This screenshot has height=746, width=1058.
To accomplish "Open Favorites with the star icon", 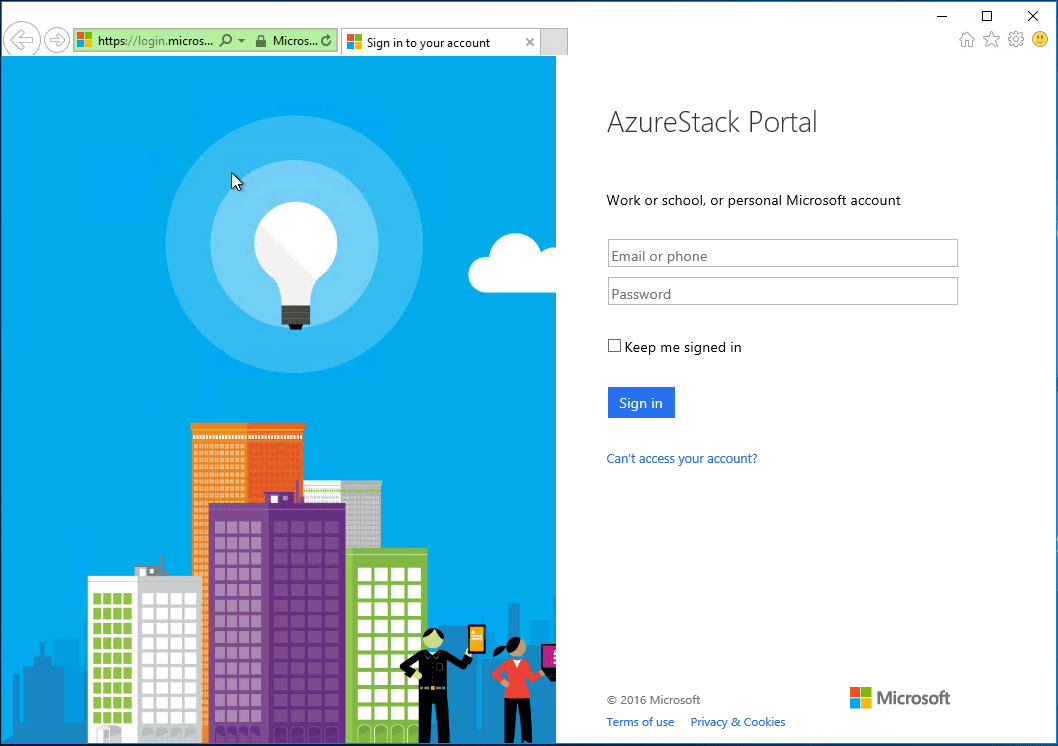I will [991, 40].
